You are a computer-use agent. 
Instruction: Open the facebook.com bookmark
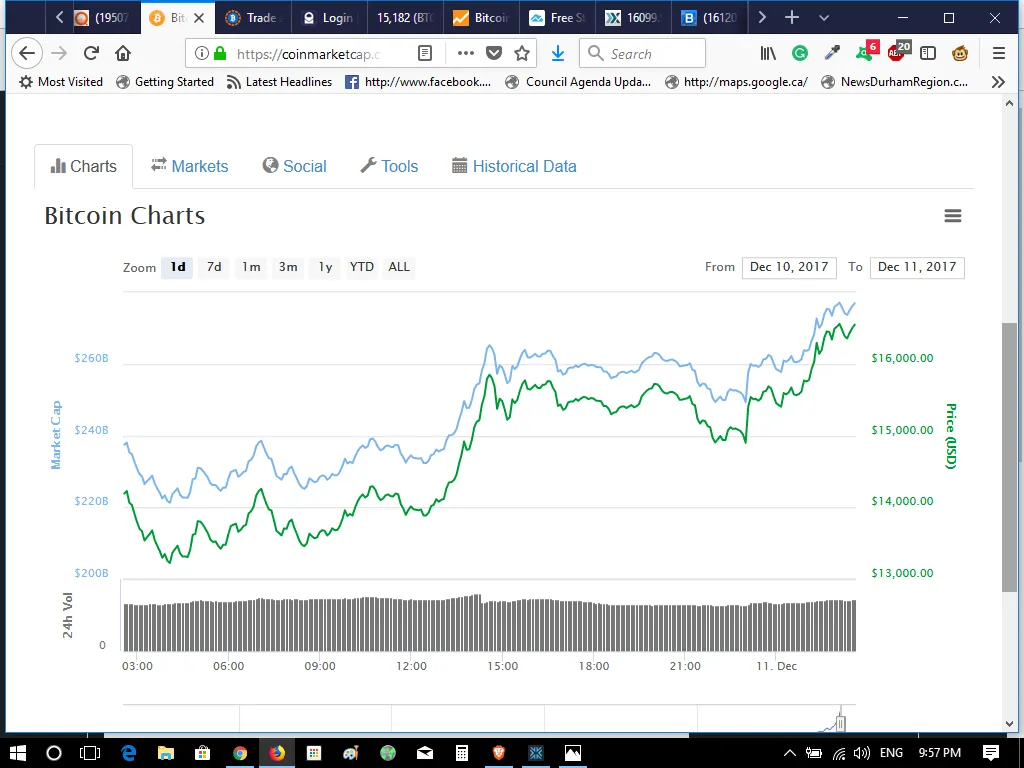pos(418,82)
